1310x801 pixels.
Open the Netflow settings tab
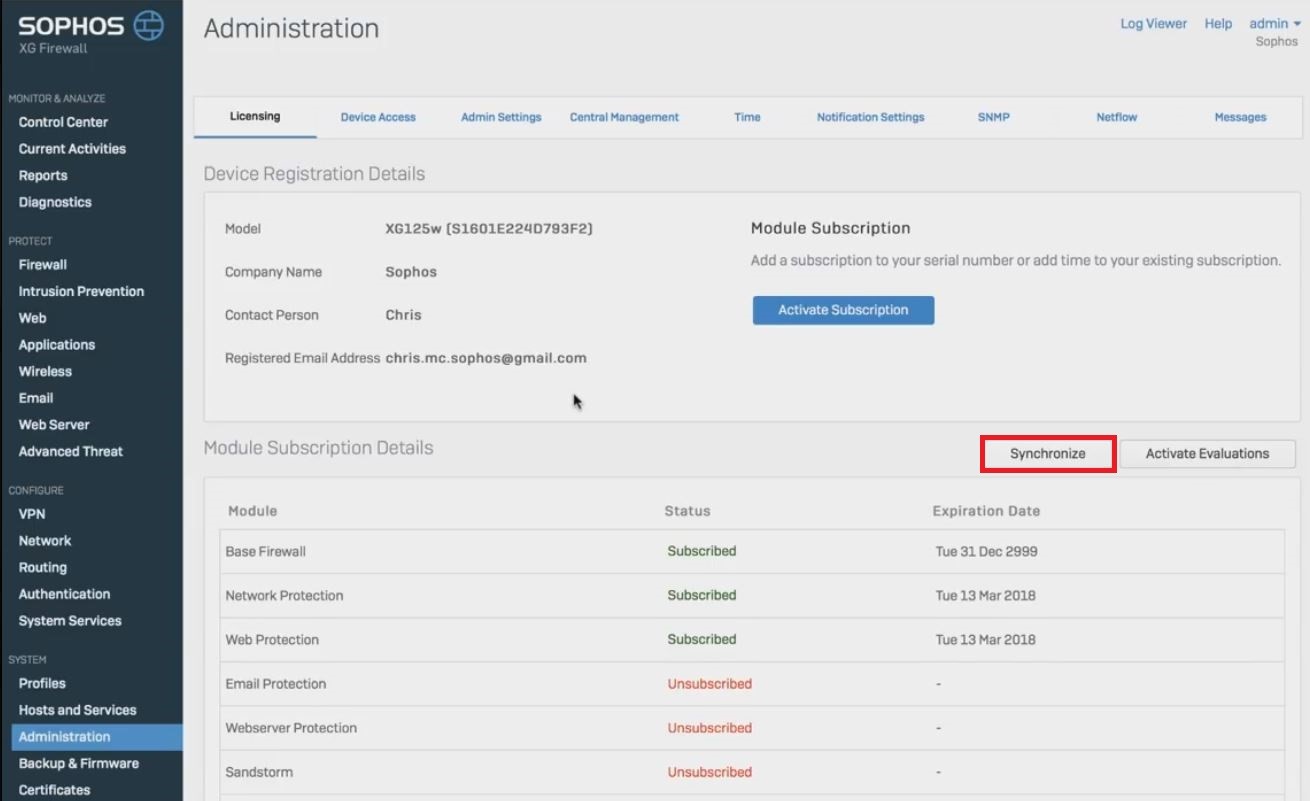[1115, 116]
